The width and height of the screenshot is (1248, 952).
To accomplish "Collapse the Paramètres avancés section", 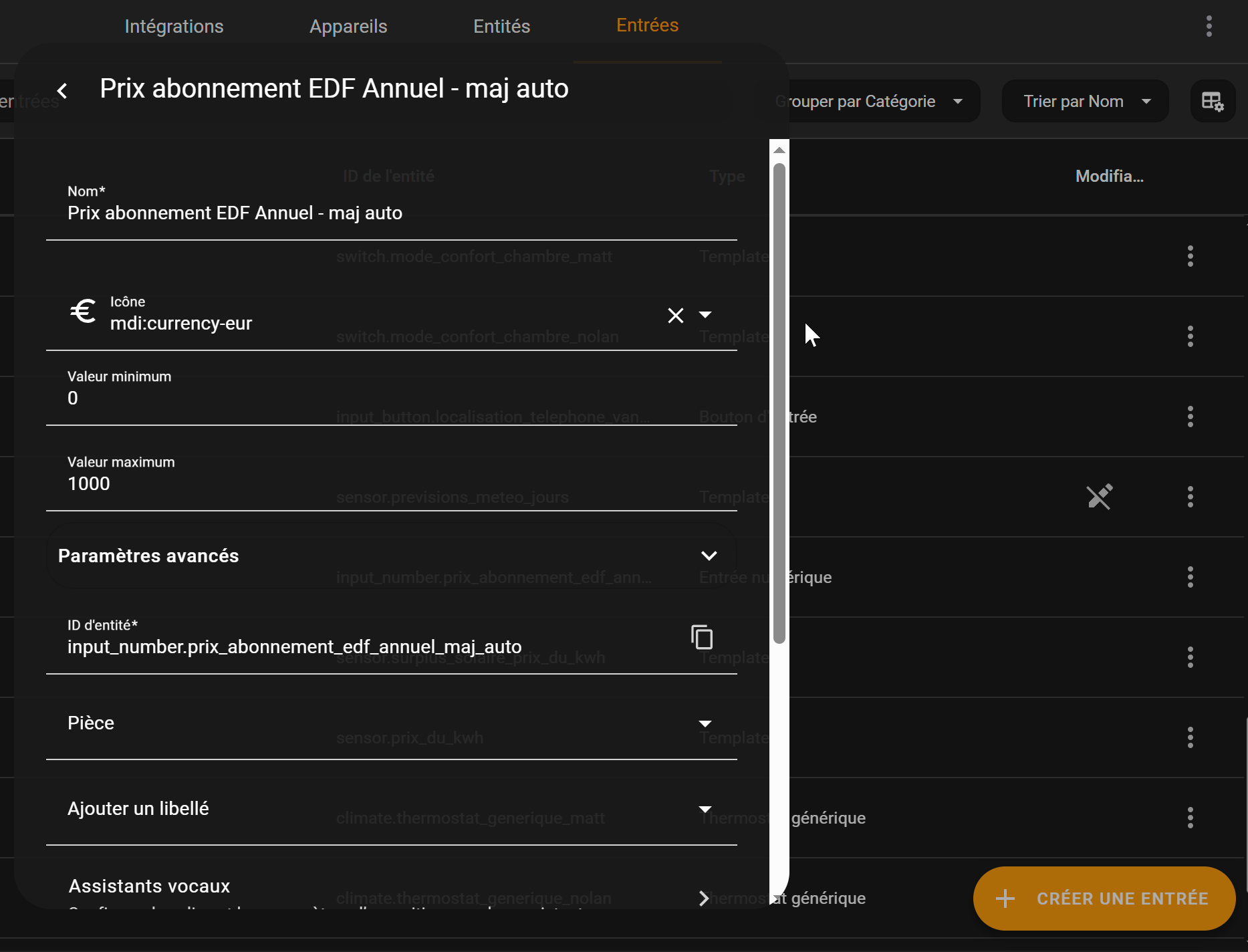I will [709, 556].
